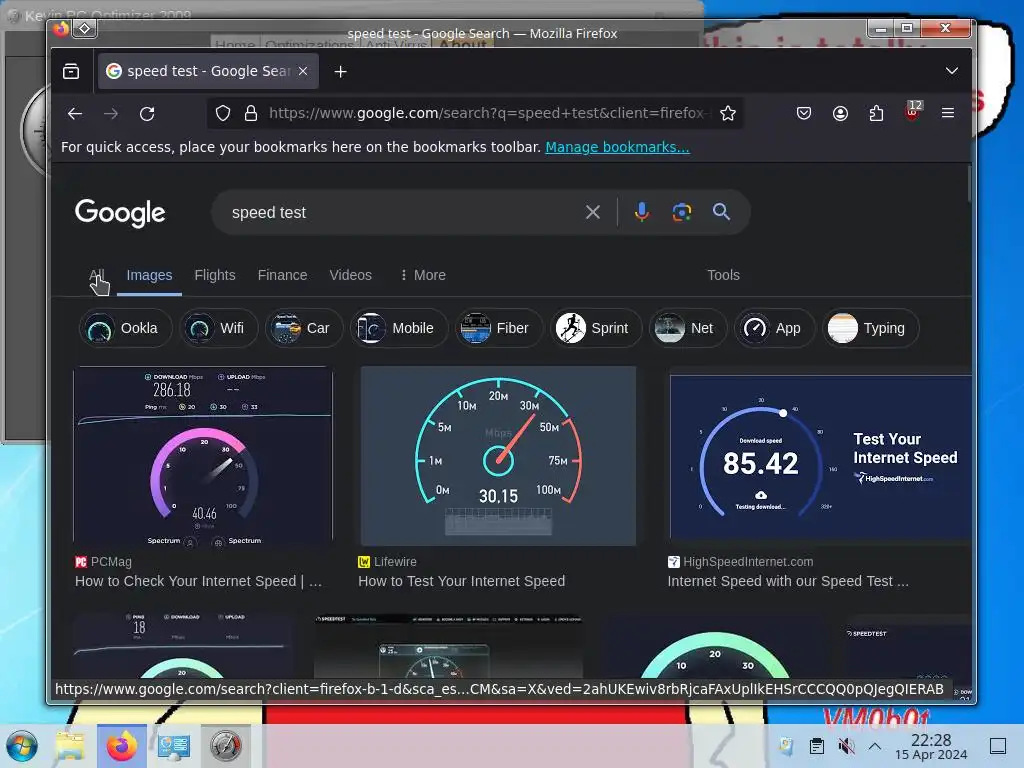
Task: Click the Firefox taskbar icon
Action: [x=122, y=746]
